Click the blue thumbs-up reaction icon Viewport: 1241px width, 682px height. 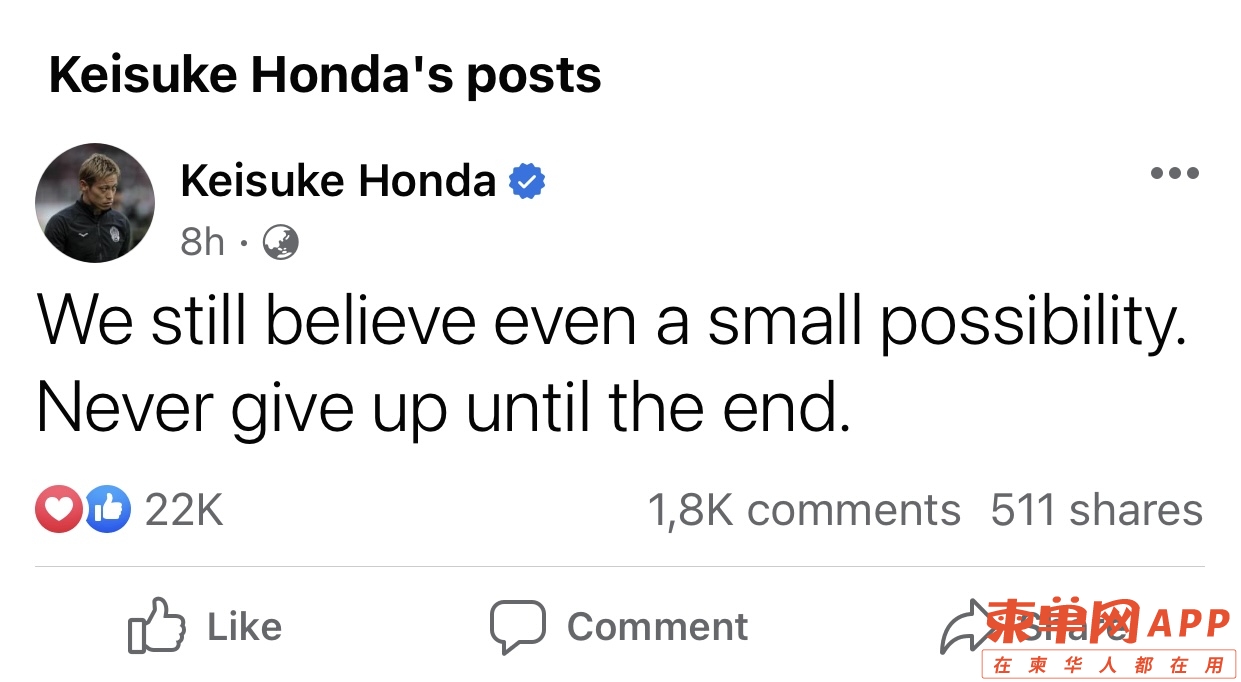click(107, 509)
